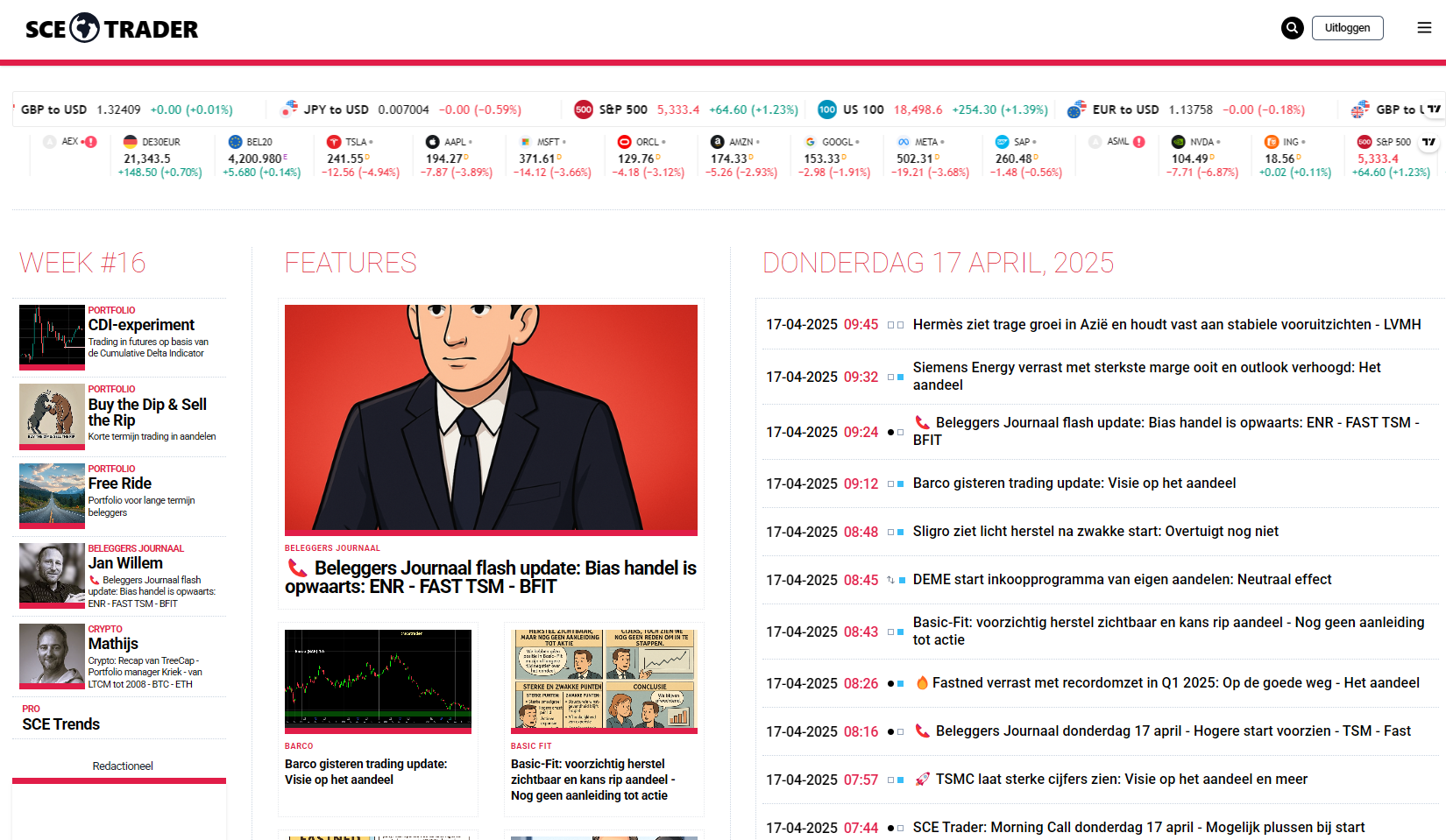Click the Uitloggen button
The width and height of the screenshot is (1446, 840).
pos(1347,28)
